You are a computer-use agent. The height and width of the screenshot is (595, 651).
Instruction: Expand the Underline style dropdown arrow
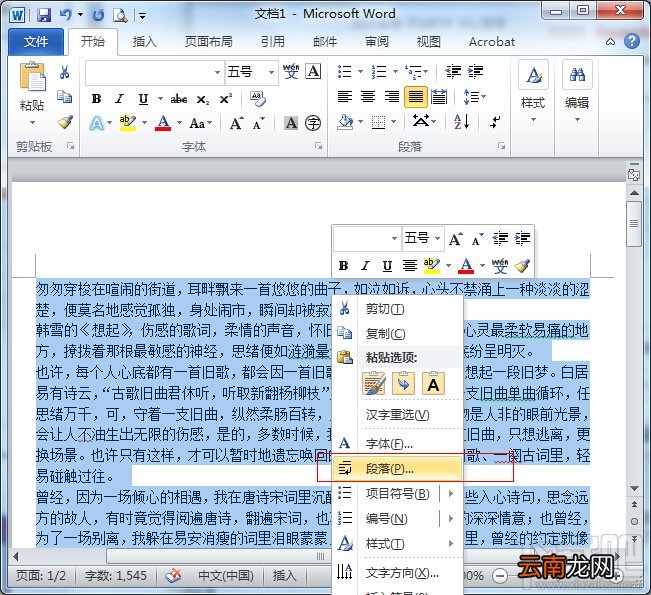[160, 99]
